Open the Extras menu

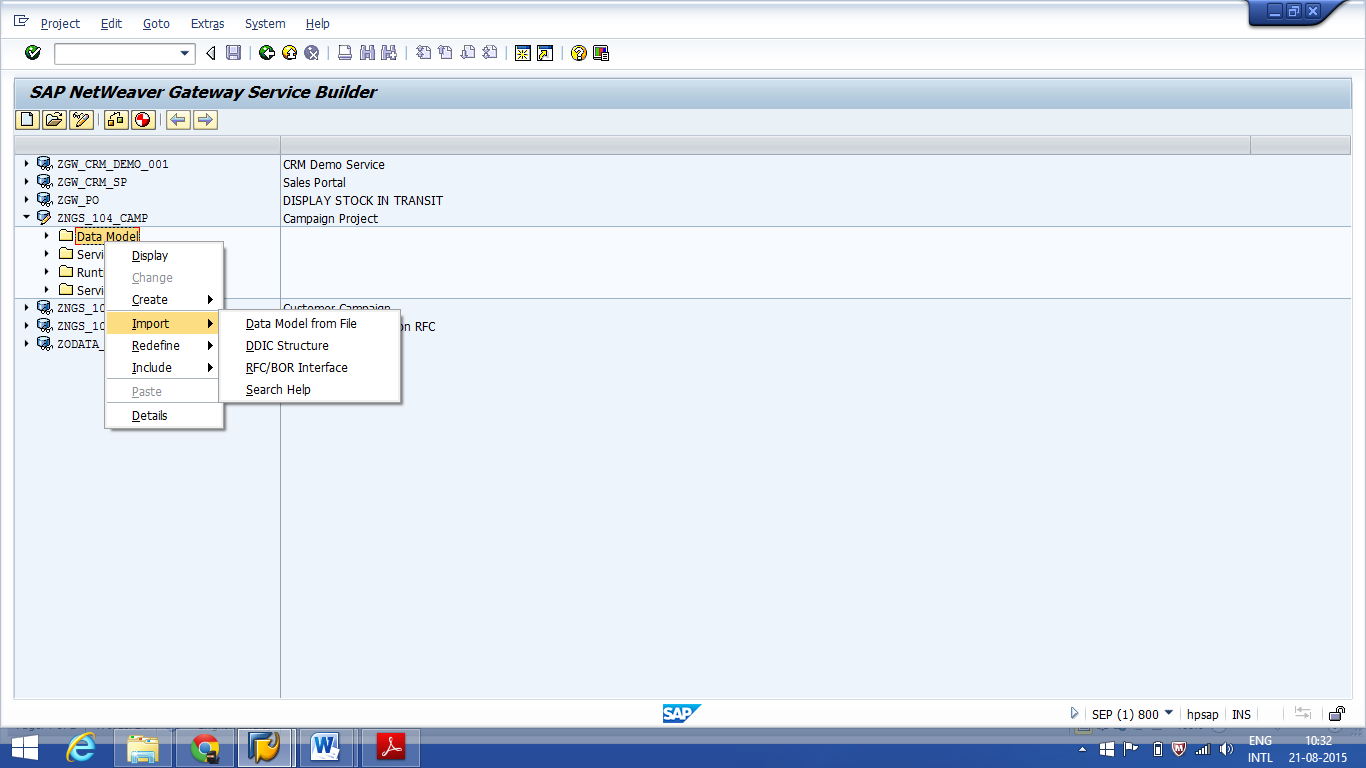207,23
